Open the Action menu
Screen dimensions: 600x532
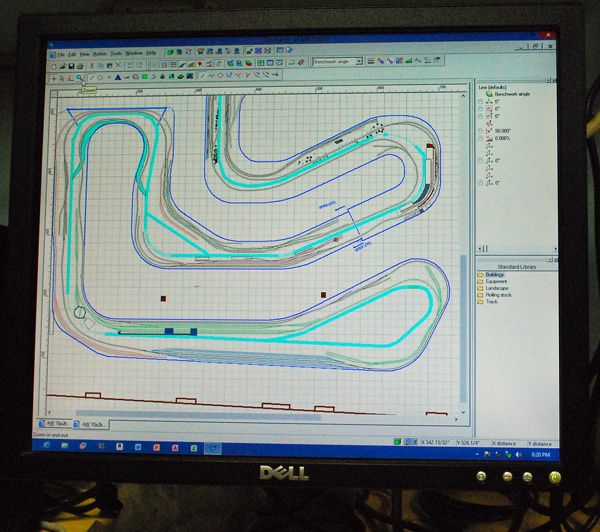click(x=100, y=54)
